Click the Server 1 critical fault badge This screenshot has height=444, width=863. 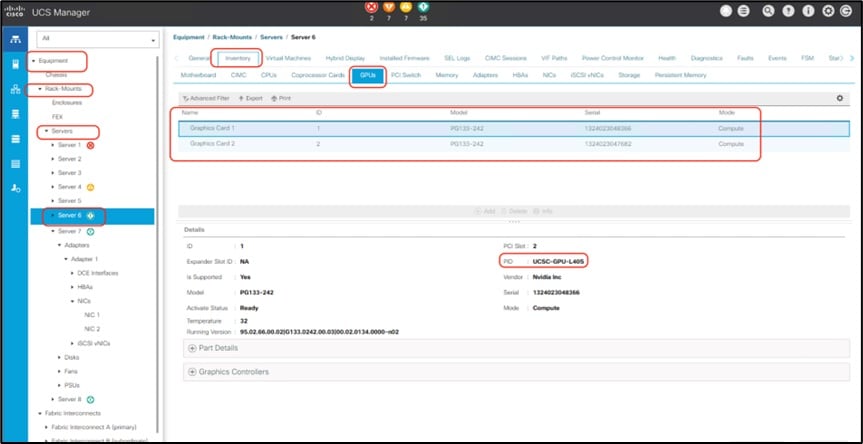pyautogui.click(x=91, y=145)
